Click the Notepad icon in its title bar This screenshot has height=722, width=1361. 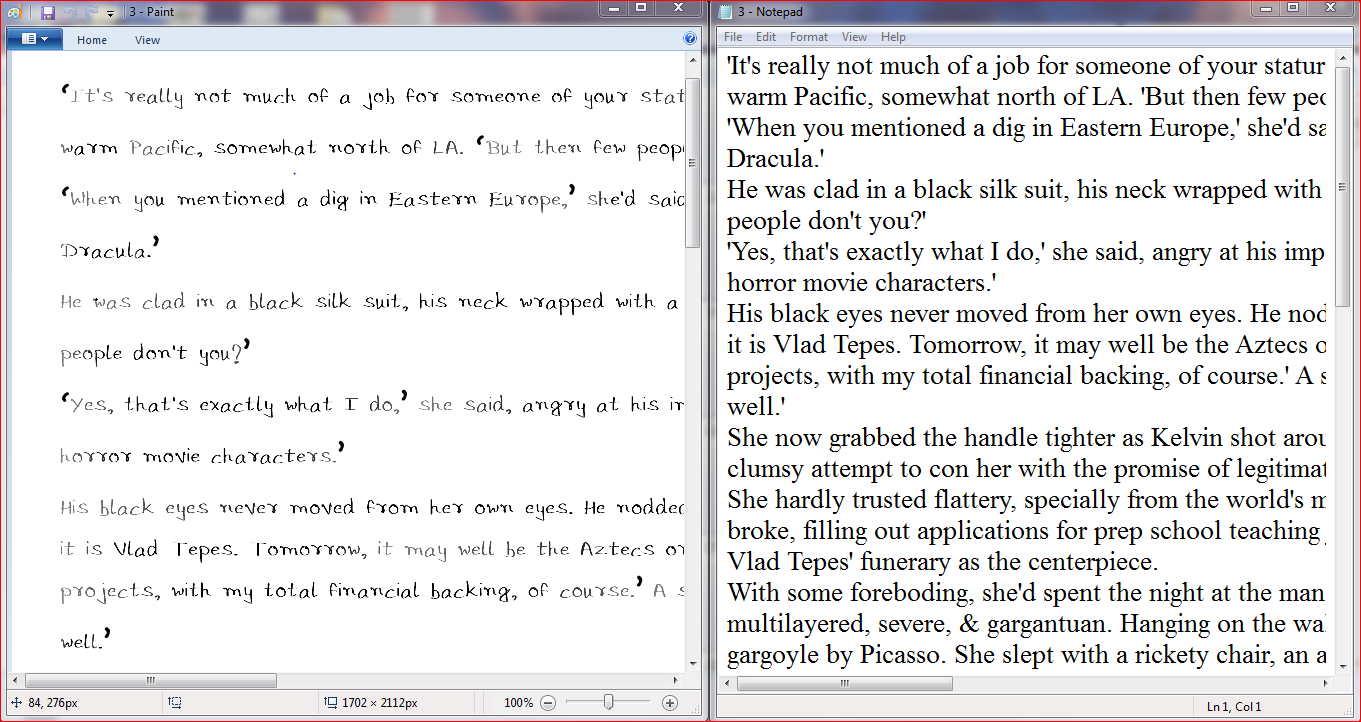726,12
